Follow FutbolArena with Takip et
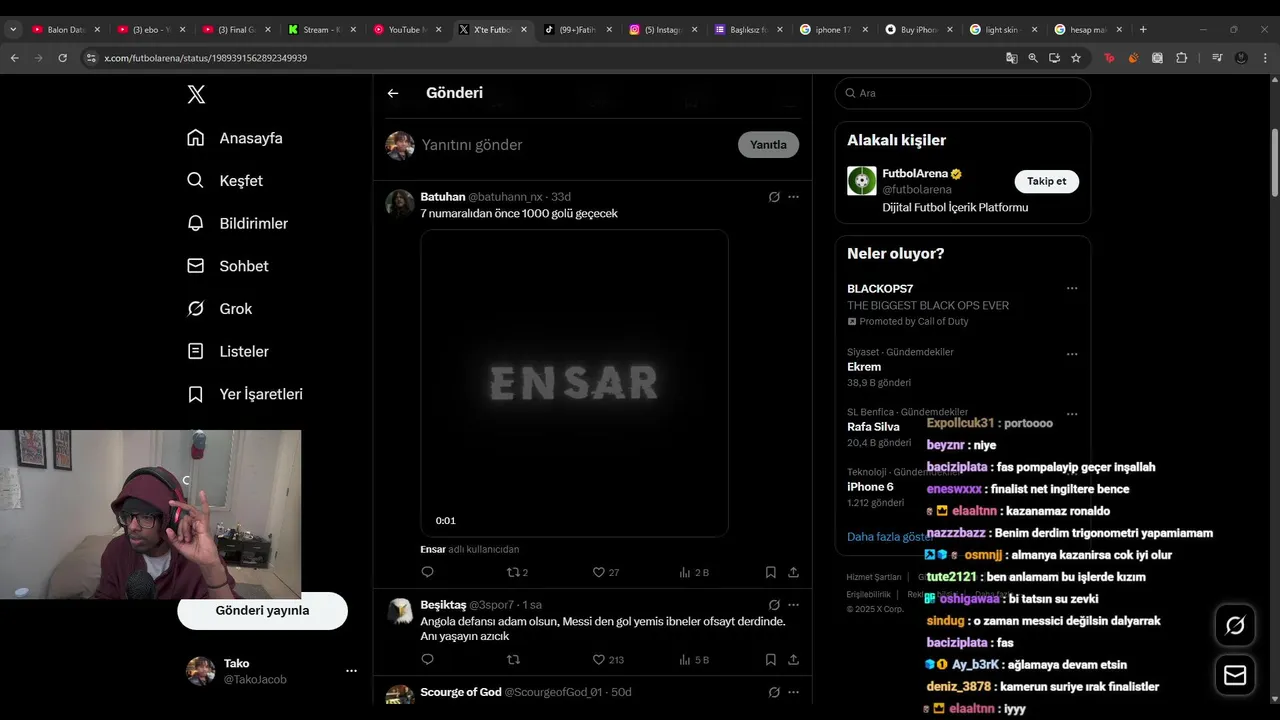Image resolution: width=1280 pixels, height=720 pixels. [x=1047, y=181]
